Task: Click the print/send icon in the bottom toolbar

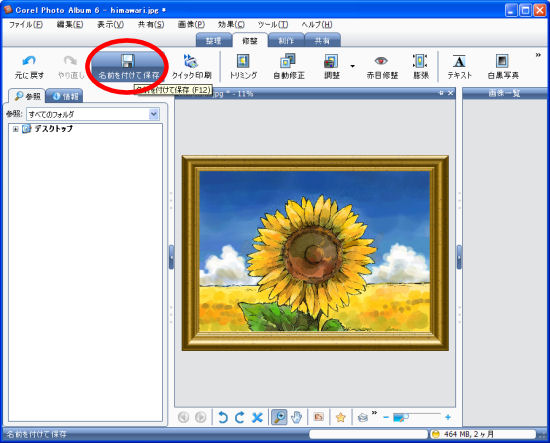Action: point(363,417)
